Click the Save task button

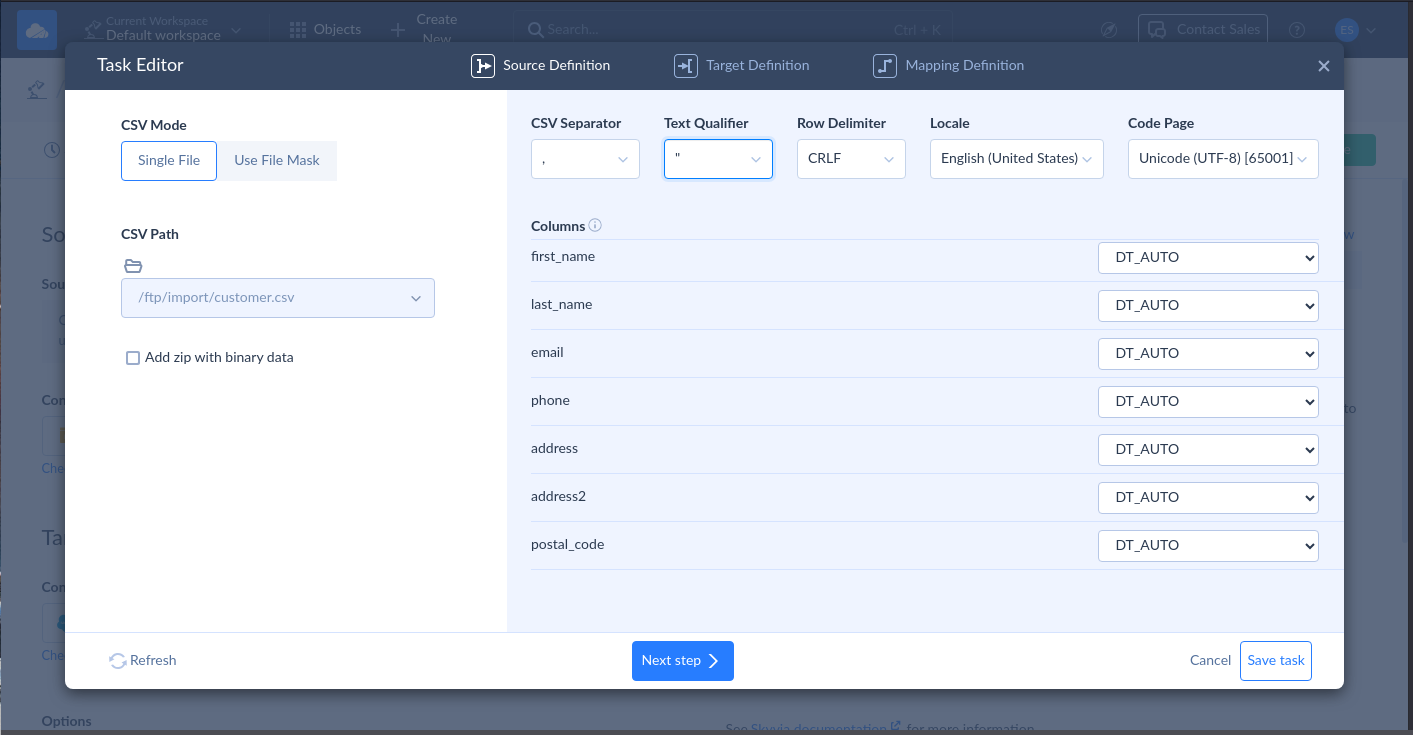coord(1275,660)
